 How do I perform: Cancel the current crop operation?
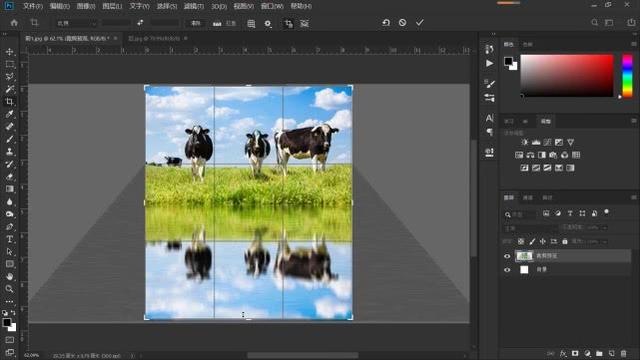402,23
